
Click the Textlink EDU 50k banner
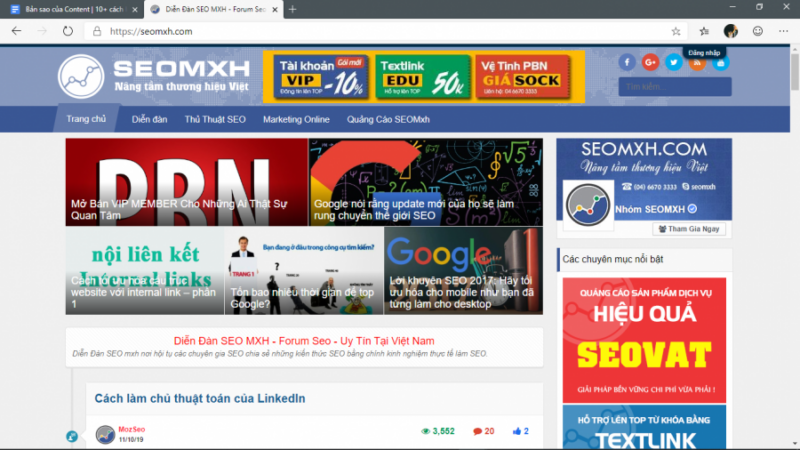click(422, 77)
